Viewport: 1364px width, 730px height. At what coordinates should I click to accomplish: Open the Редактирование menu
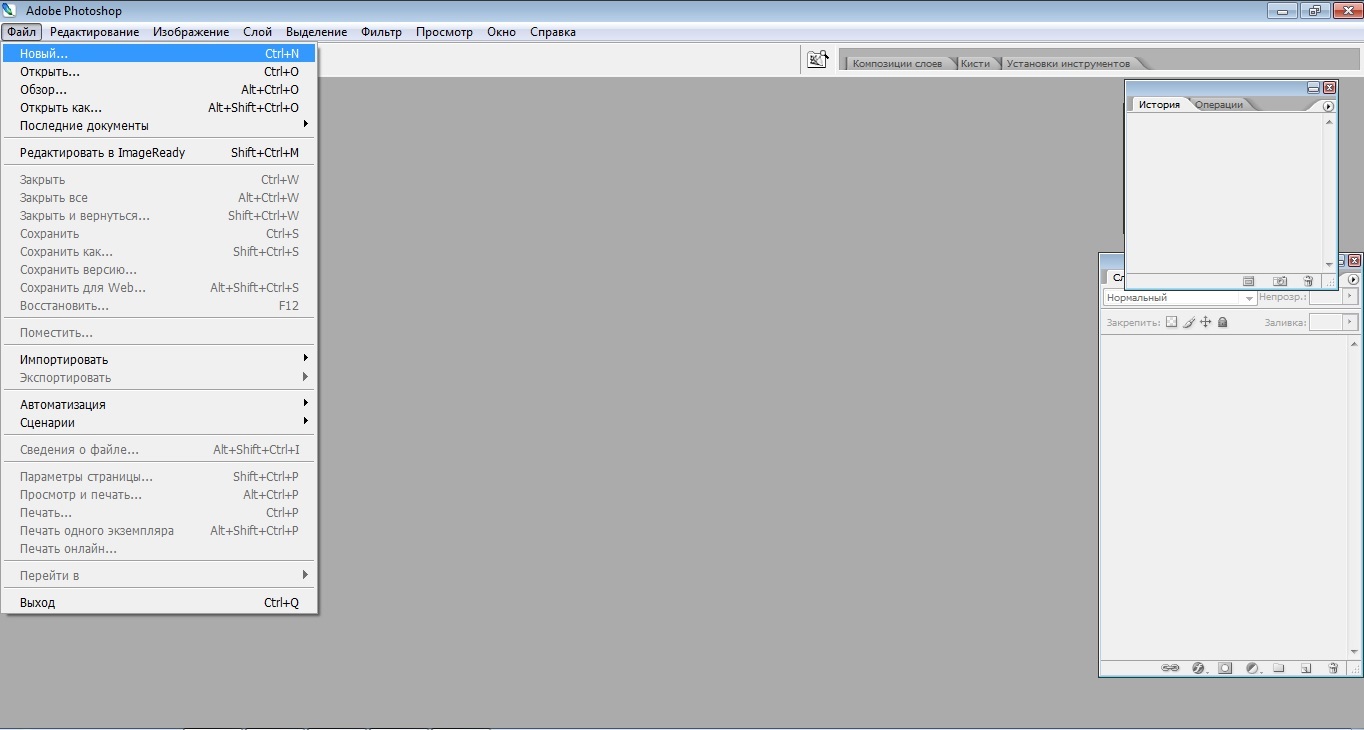(94, 32)
